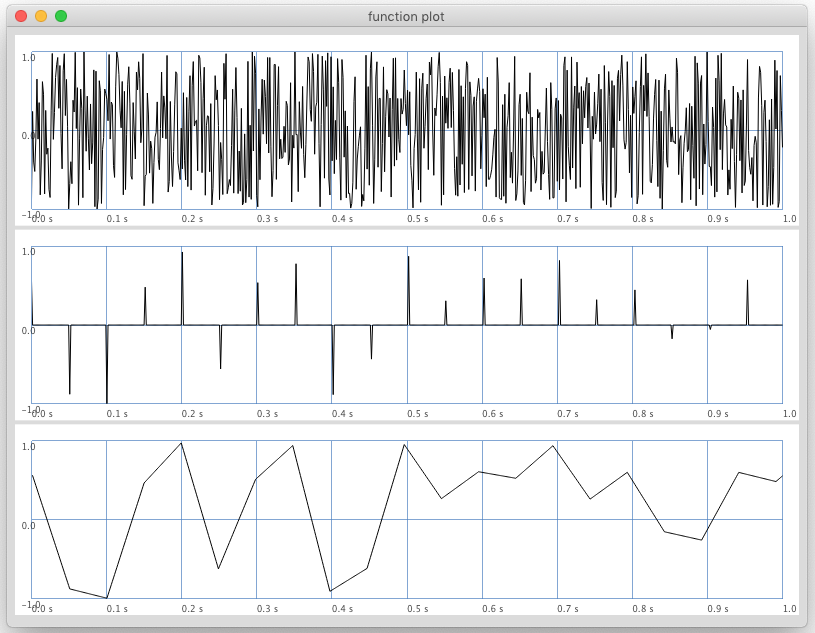Click the '1.0' y-axis label of noise plot
Viewport: 815px width, 633px height.
[x=28, y=58]
